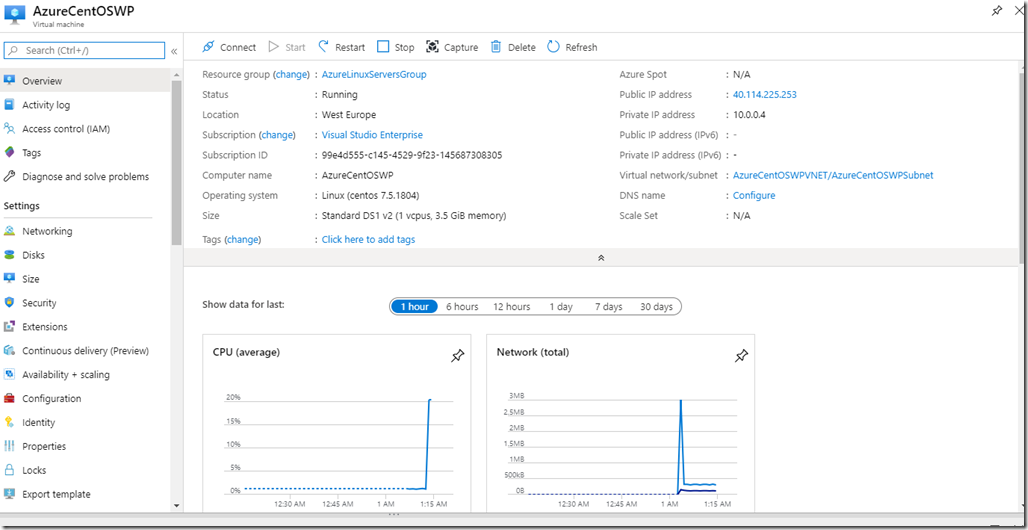The height and width of the screenshot is (530, 1028).
Task: Pin the Network (total) chart
Action: (741, 356)
